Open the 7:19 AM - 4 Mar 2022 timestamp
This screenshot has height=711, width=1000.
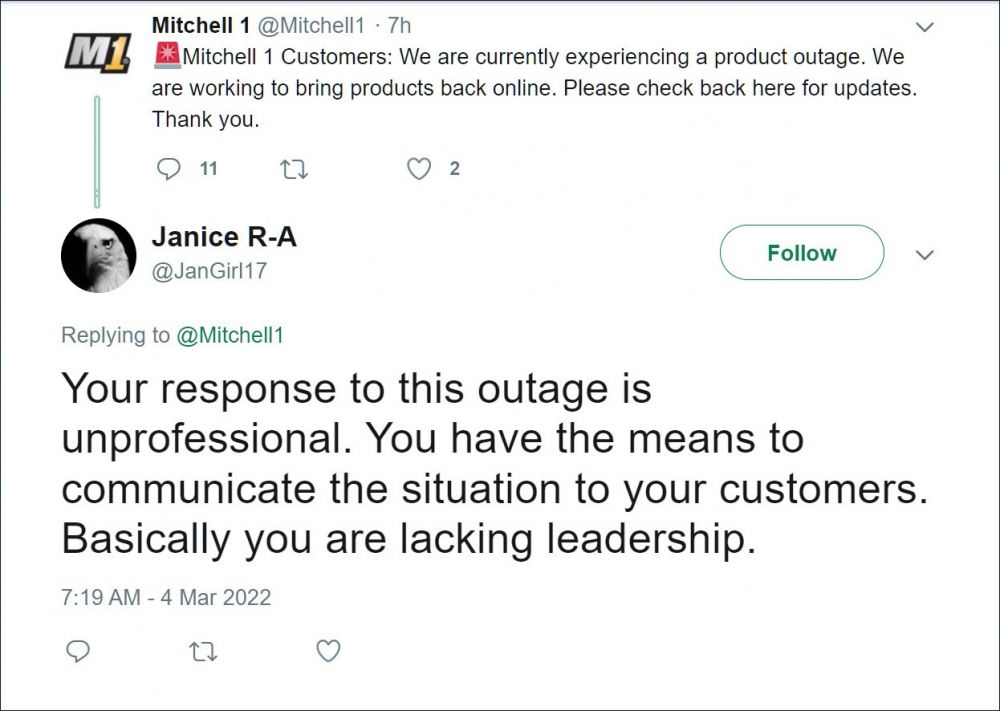pos(166,597)
